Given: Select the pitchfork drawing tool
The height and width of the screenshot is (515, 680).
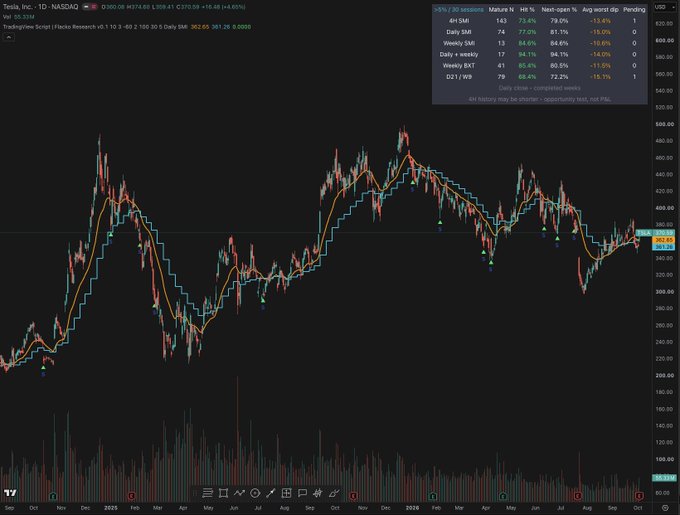Looking at the screenshot, I should point(318,493).
